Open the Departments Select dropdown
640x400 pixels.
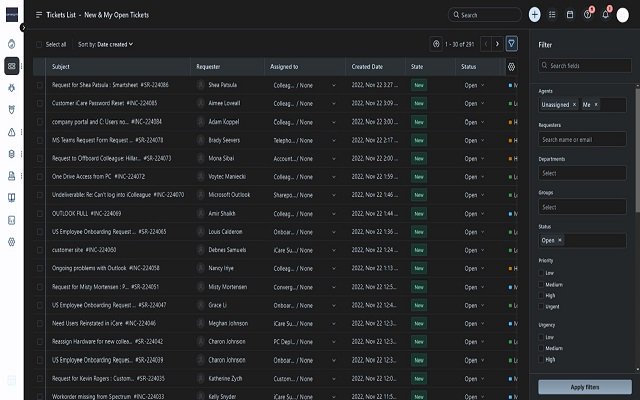582,173
